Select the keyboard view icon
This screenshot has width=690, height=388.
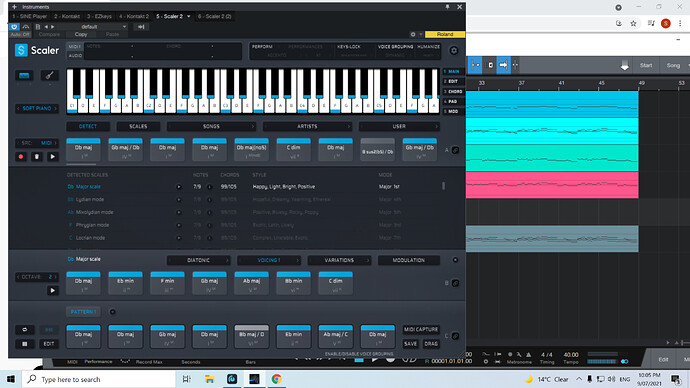24,76
